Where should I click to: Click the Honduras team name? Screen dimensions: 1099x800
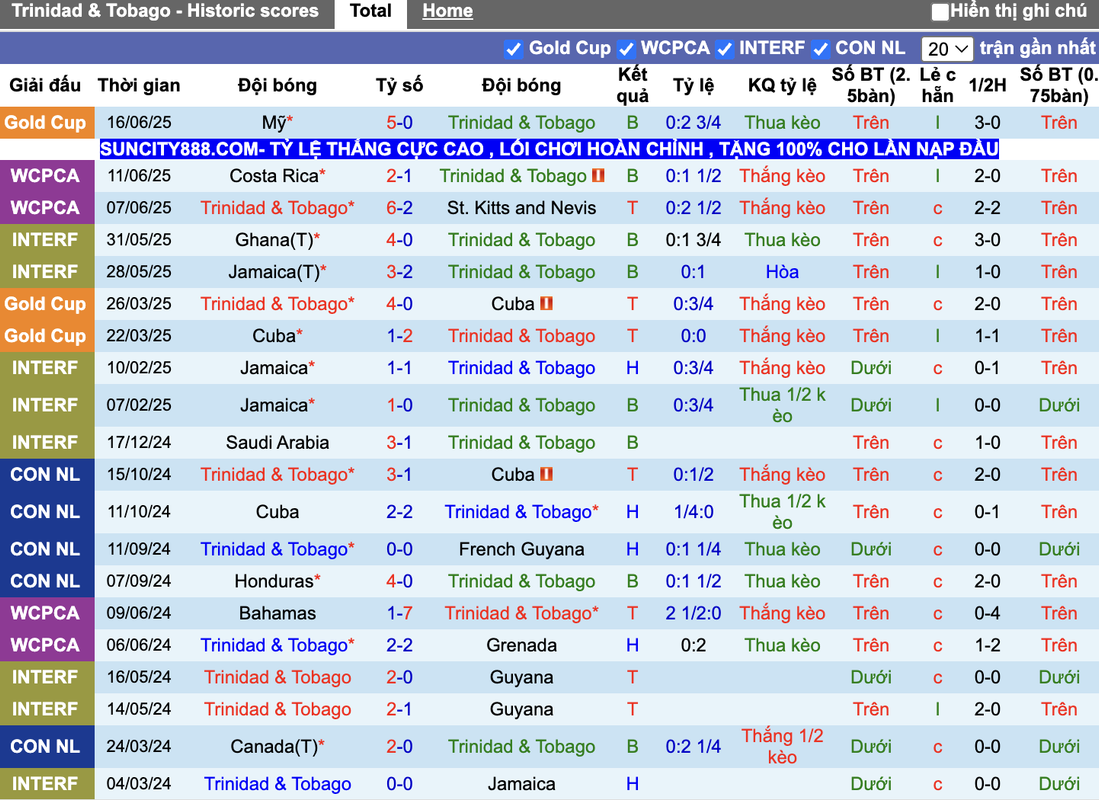pyautogui.click(x=274, y=581)
